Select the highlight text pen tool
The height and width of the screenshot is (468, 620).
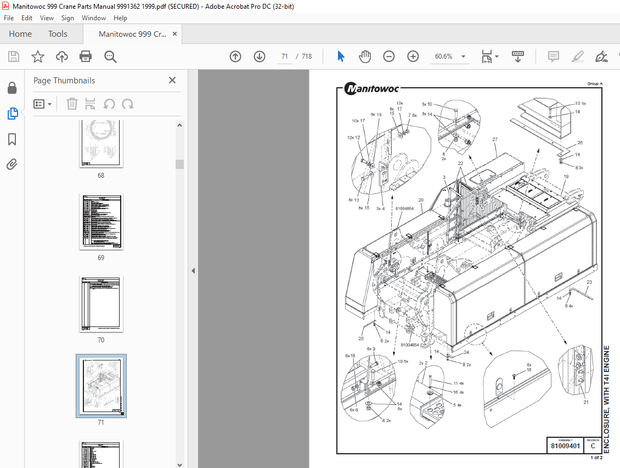(577, 57)
